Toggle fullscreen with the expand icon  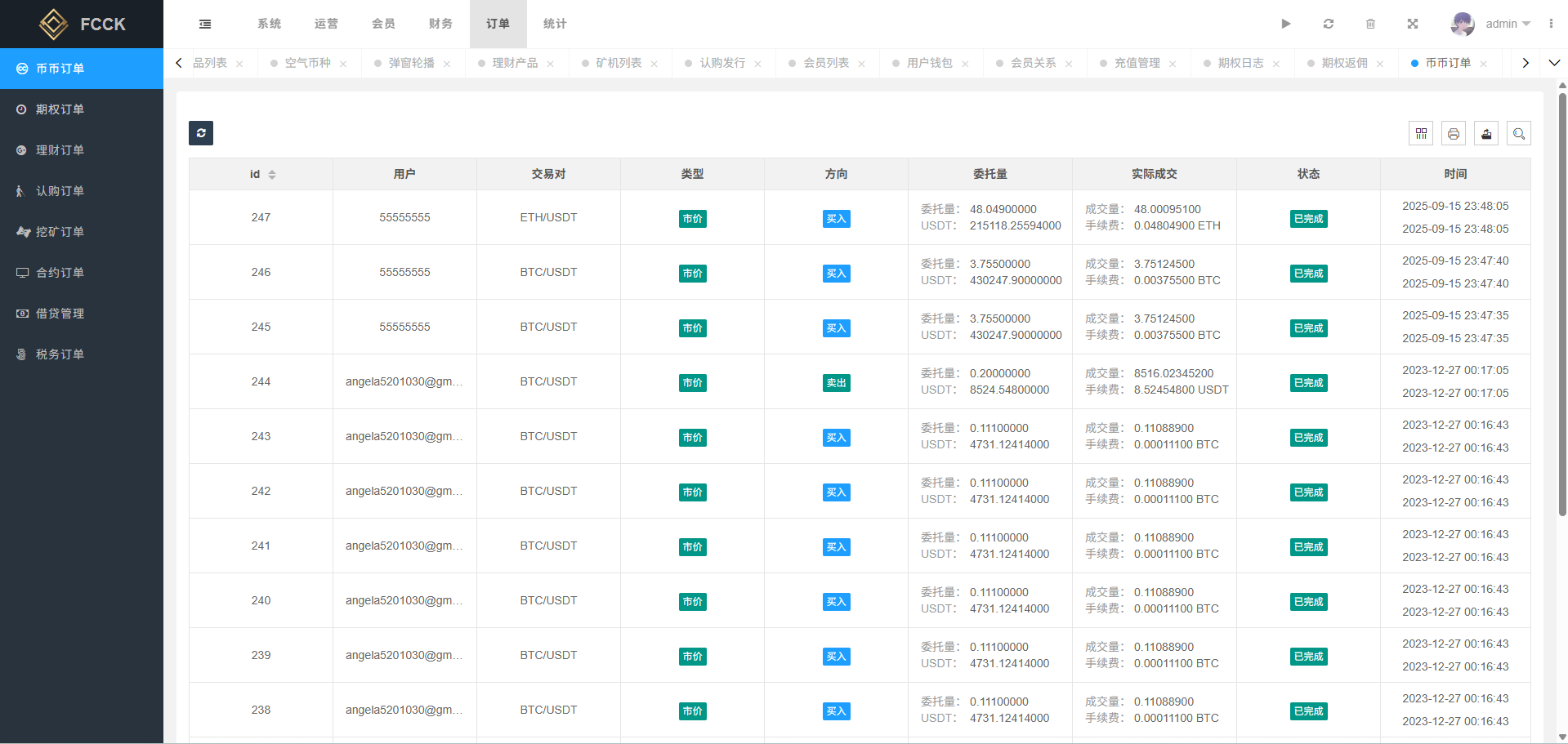pyautogui.click(x=1412, y=25)
